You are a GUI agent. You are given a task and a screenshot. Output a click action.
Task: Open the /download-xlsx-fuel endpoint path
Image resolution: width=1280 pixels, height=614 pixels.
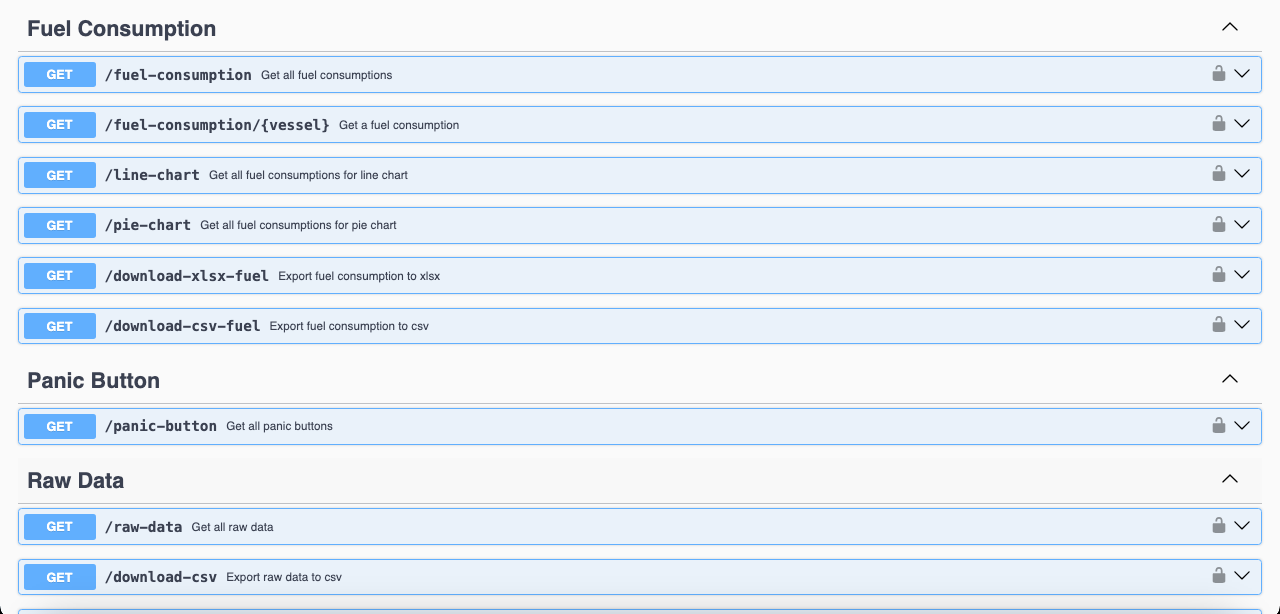tap(186, 276)
